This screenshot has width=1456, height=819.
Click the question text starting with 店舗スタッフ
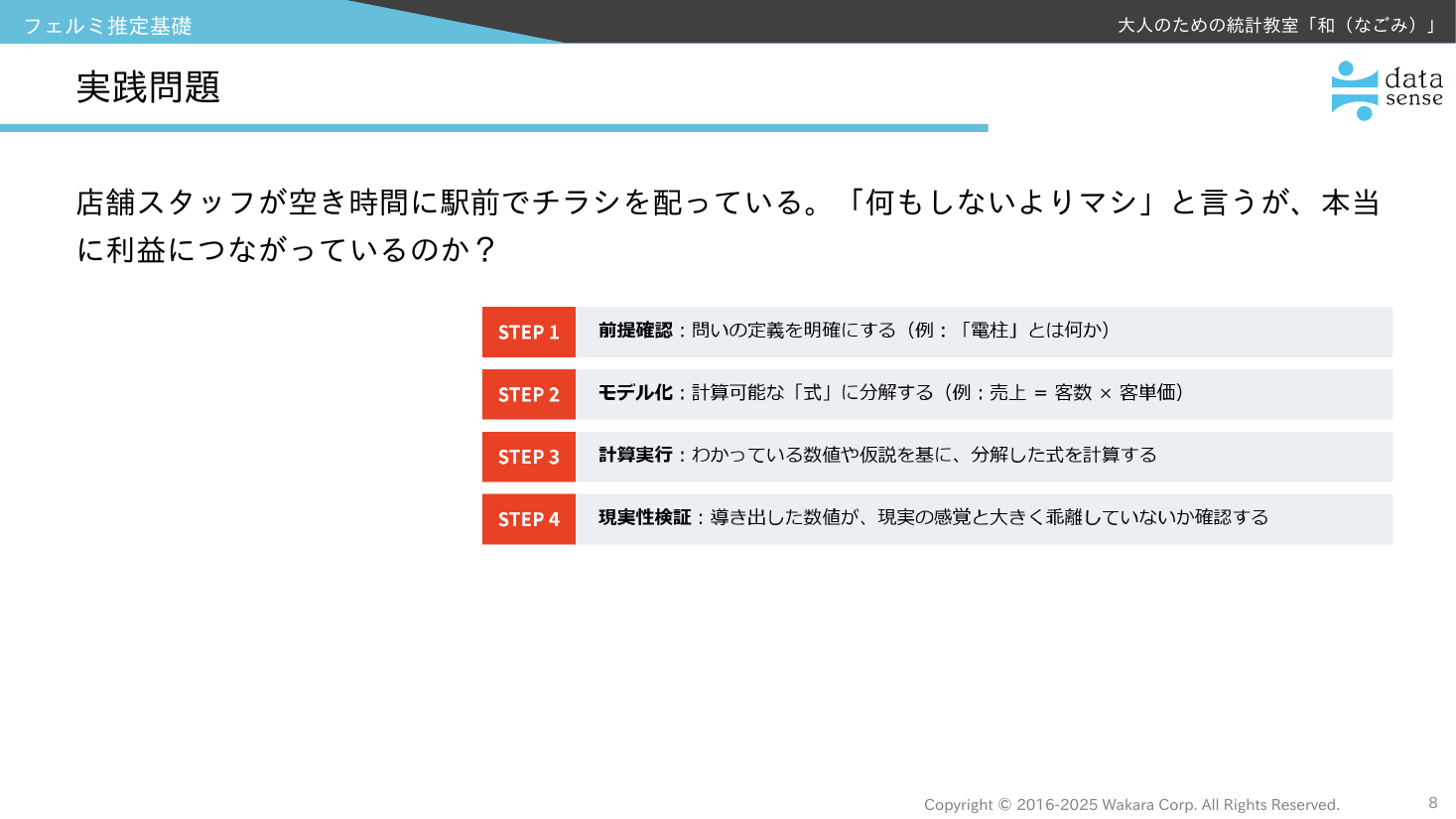coord(728,203)
